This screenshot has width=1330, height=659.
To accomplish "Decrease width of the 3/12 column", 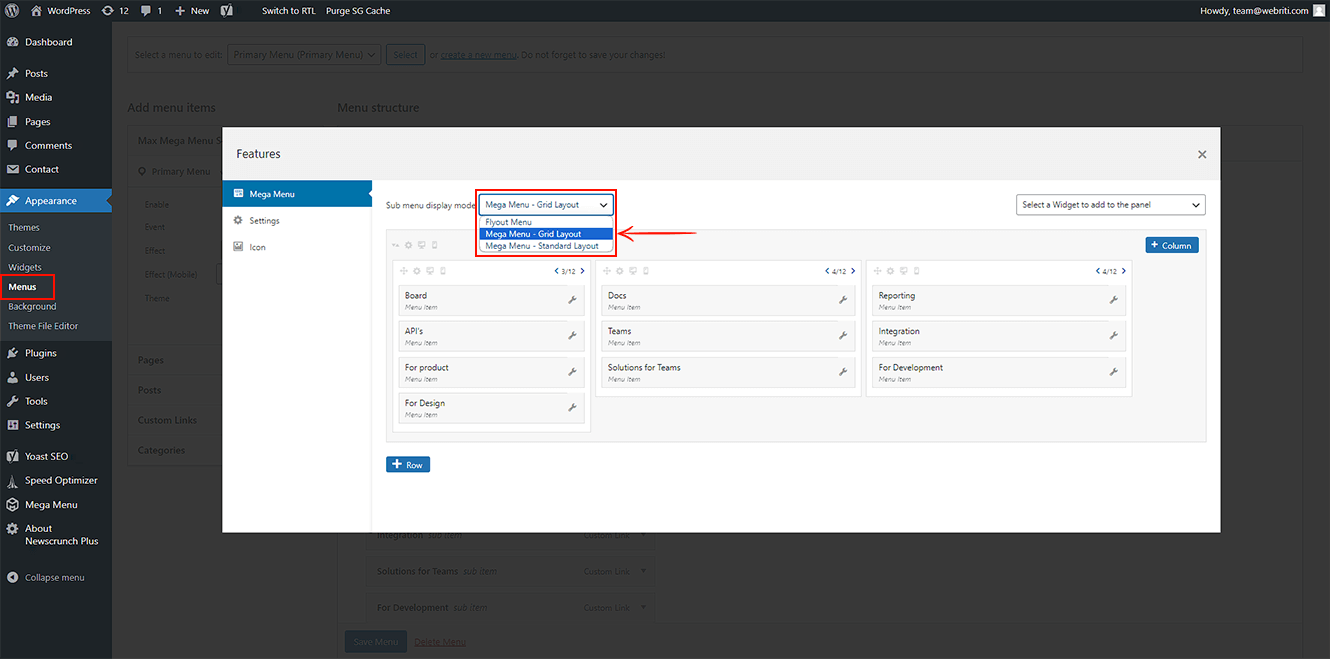I will tap(556, 271).
